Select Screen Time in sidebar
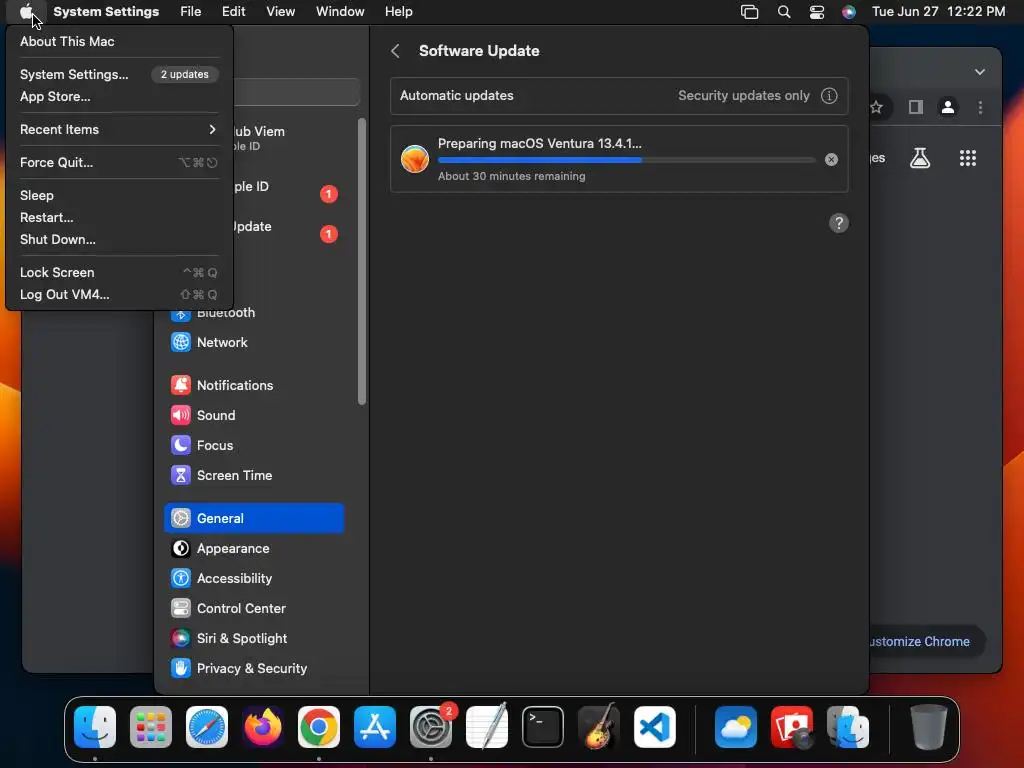Image resolution: width=1024 pixels, height=768 pixels. tap(253, 475)
